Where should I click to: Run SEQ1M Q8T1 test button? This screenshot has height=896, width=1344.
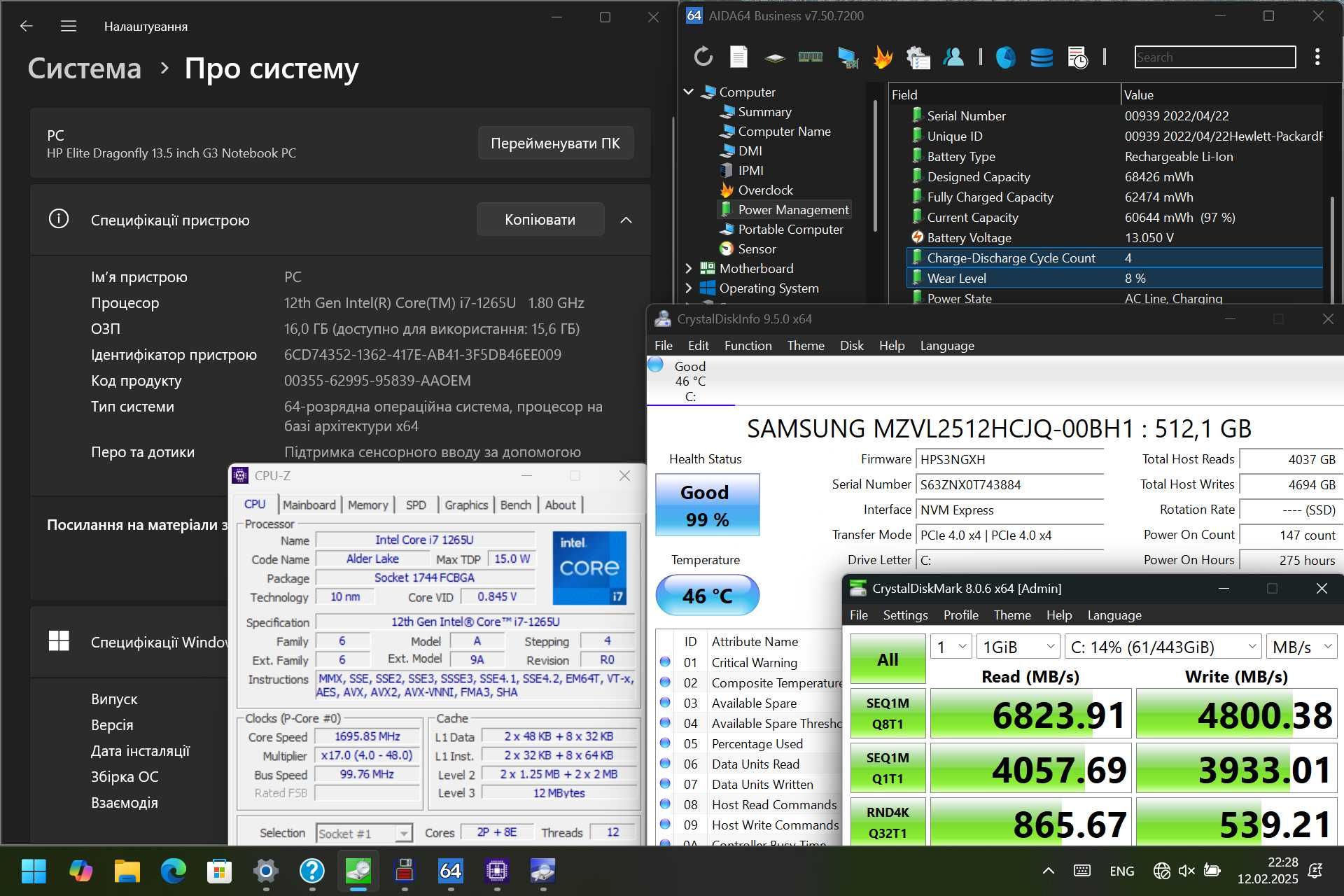(888, 713)
